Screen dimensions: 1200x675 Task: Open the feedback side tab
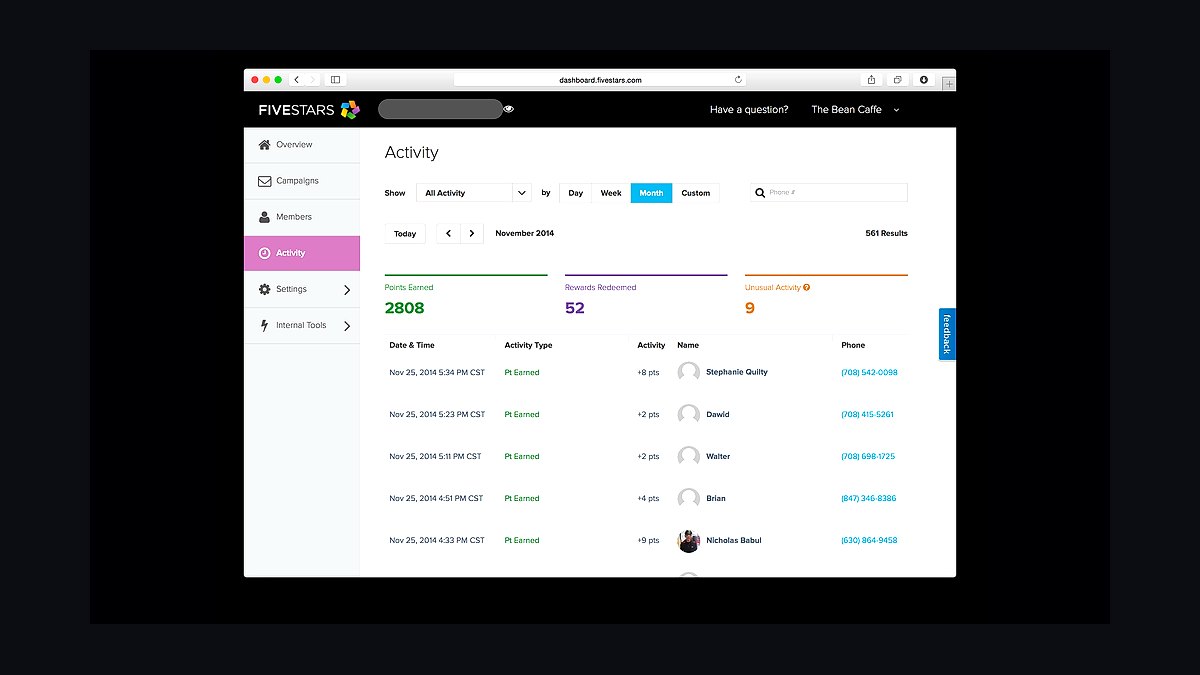tap(947, 334)
